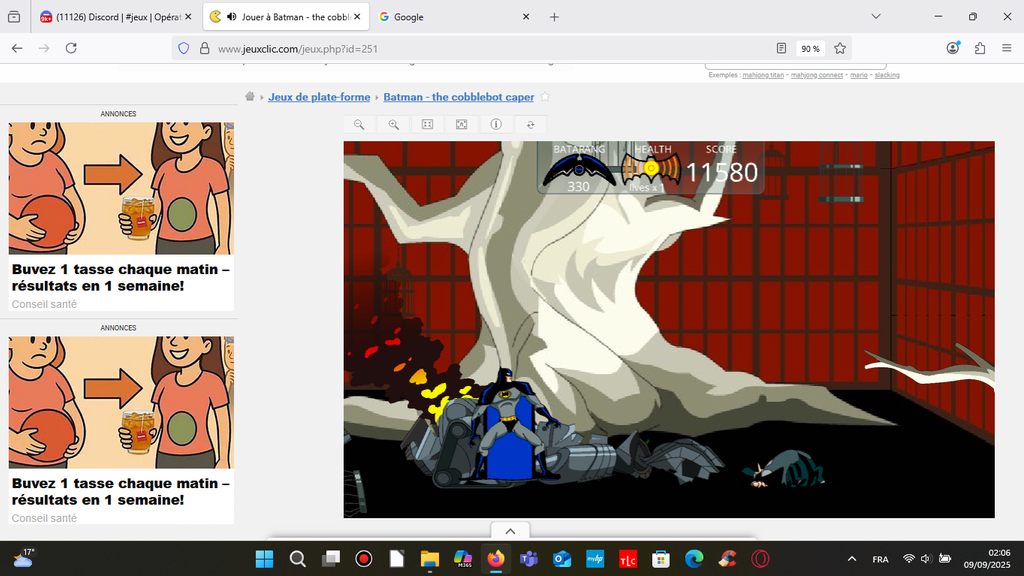Click the Batman - the cobblebot caper link
This screenshot has width=1024, height=576.
[458, 97]
